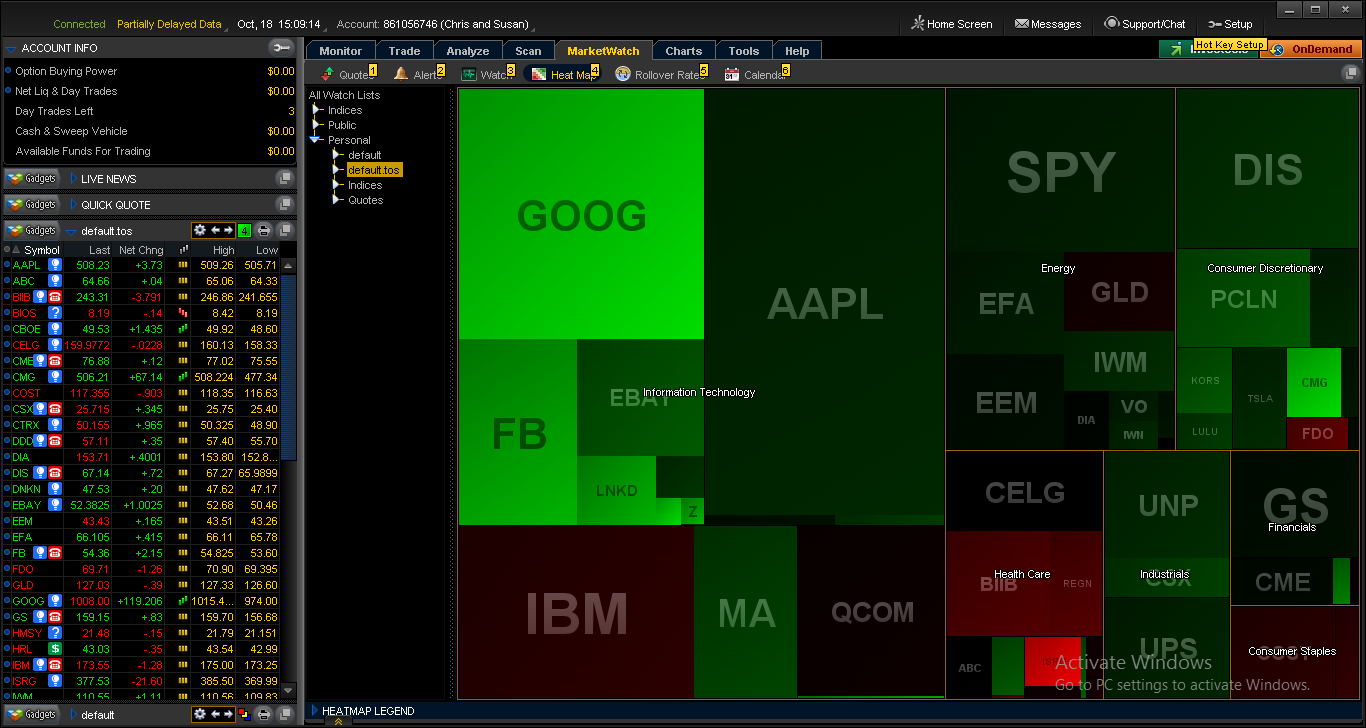Open the default.tos watchlist dropdown arrow
Image resolution: width=1366 pixels, height=728 pixels.
[x=71, y=231]
